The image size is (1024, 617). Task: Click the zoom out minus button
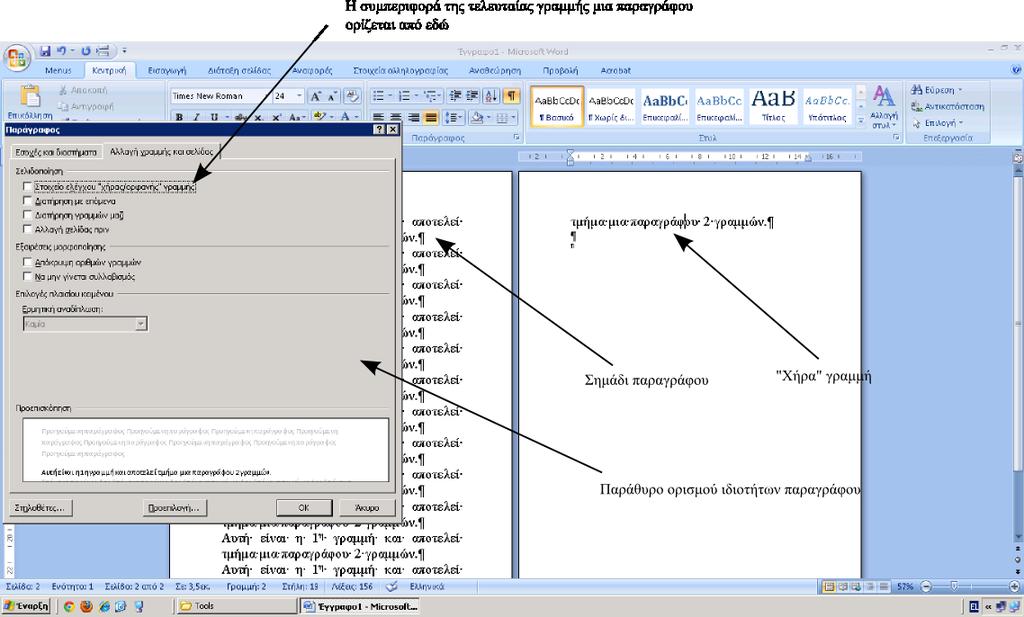[925, 586]
